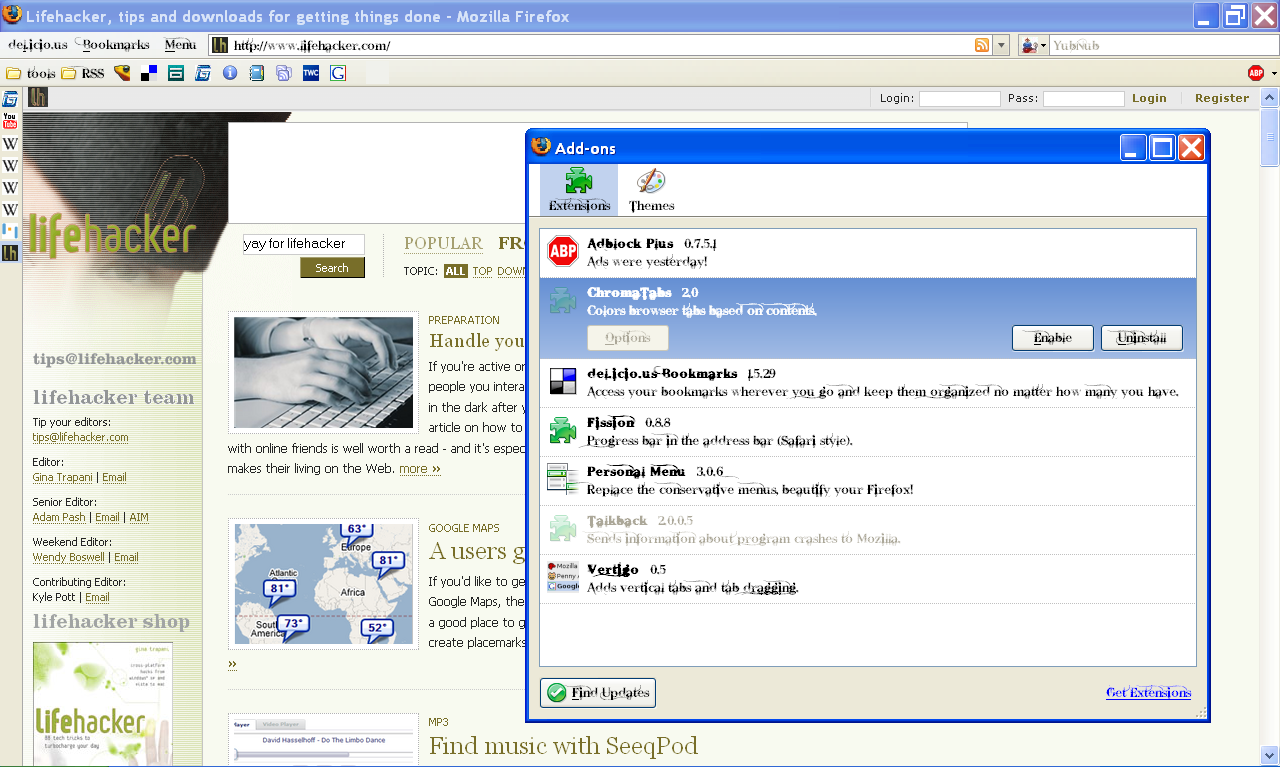
Task: Expand the address bar history dropdown
Action: click(x=1001, y=45)
